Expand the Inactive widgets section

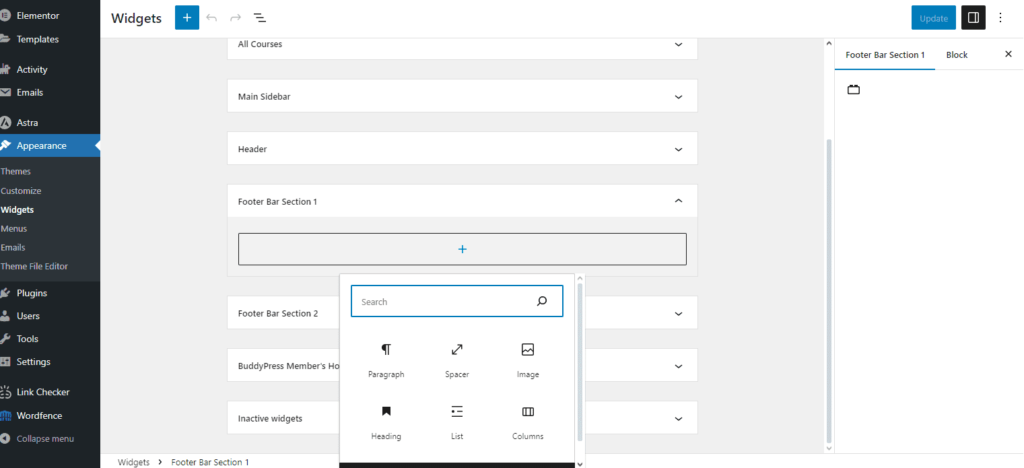pyautogui.click(x=678, y=418)
